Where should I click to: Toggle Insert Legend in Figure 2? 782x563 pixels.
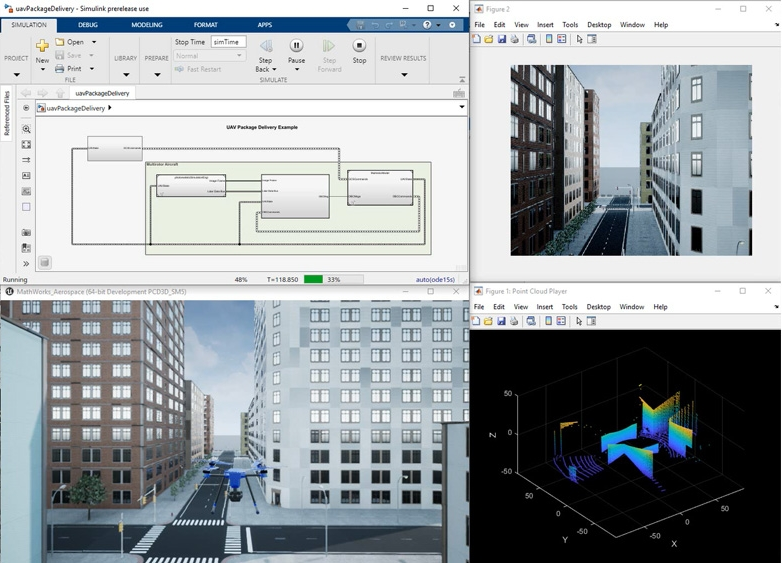pyautogui.click(x=562, y=39)
